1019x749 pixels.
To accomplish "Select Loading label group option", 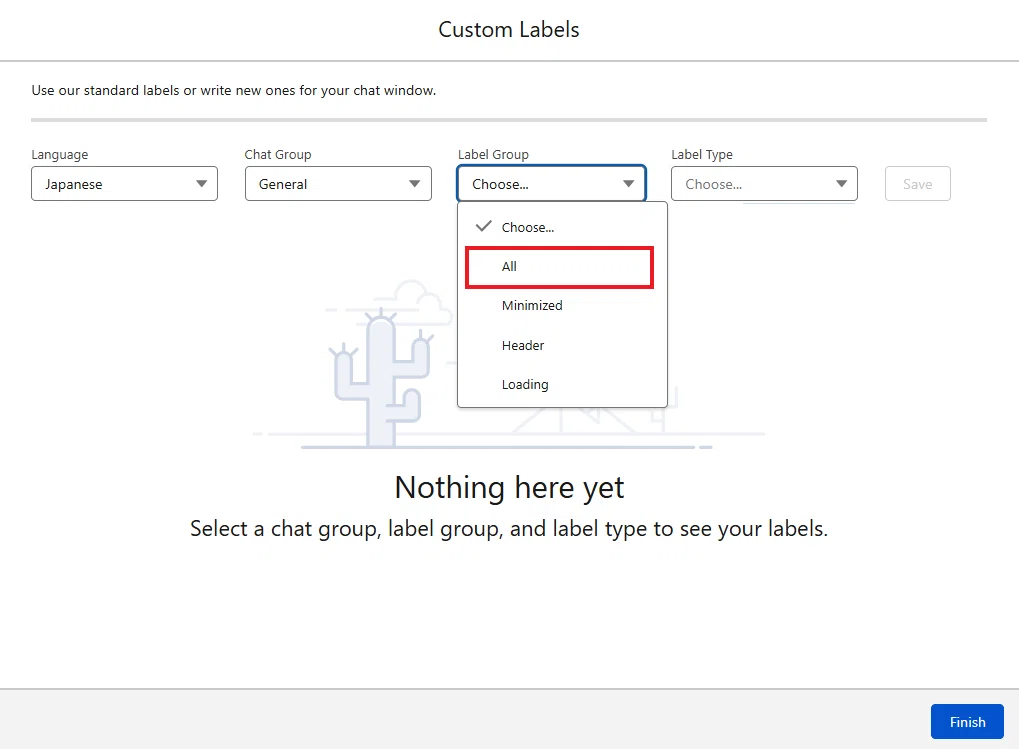I will coord(562,385).
